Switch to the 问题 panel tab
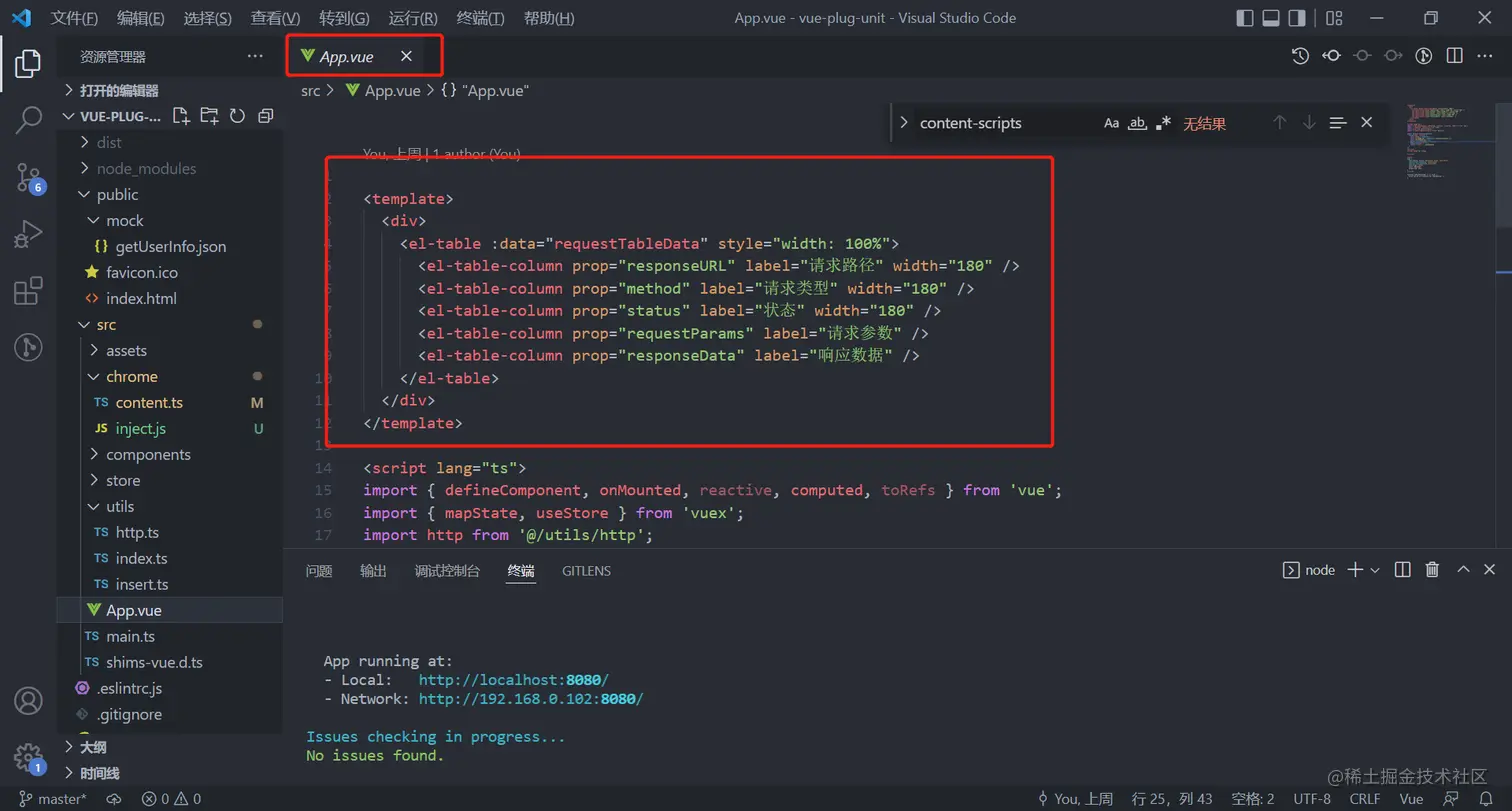Viewport: 1512px width, 811px height. tap(319, 571)
